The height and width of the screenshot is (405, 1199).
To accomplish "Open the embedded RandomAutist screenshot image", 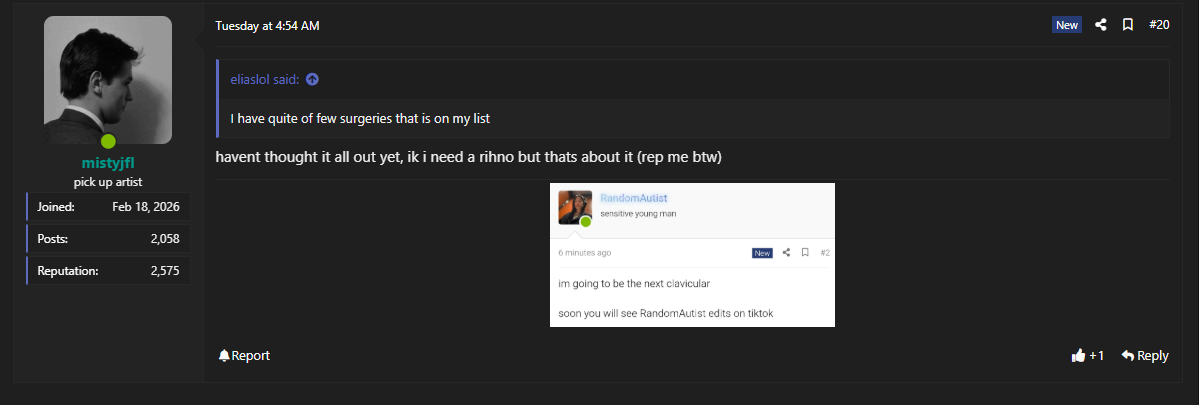I will tap(692, 254).
